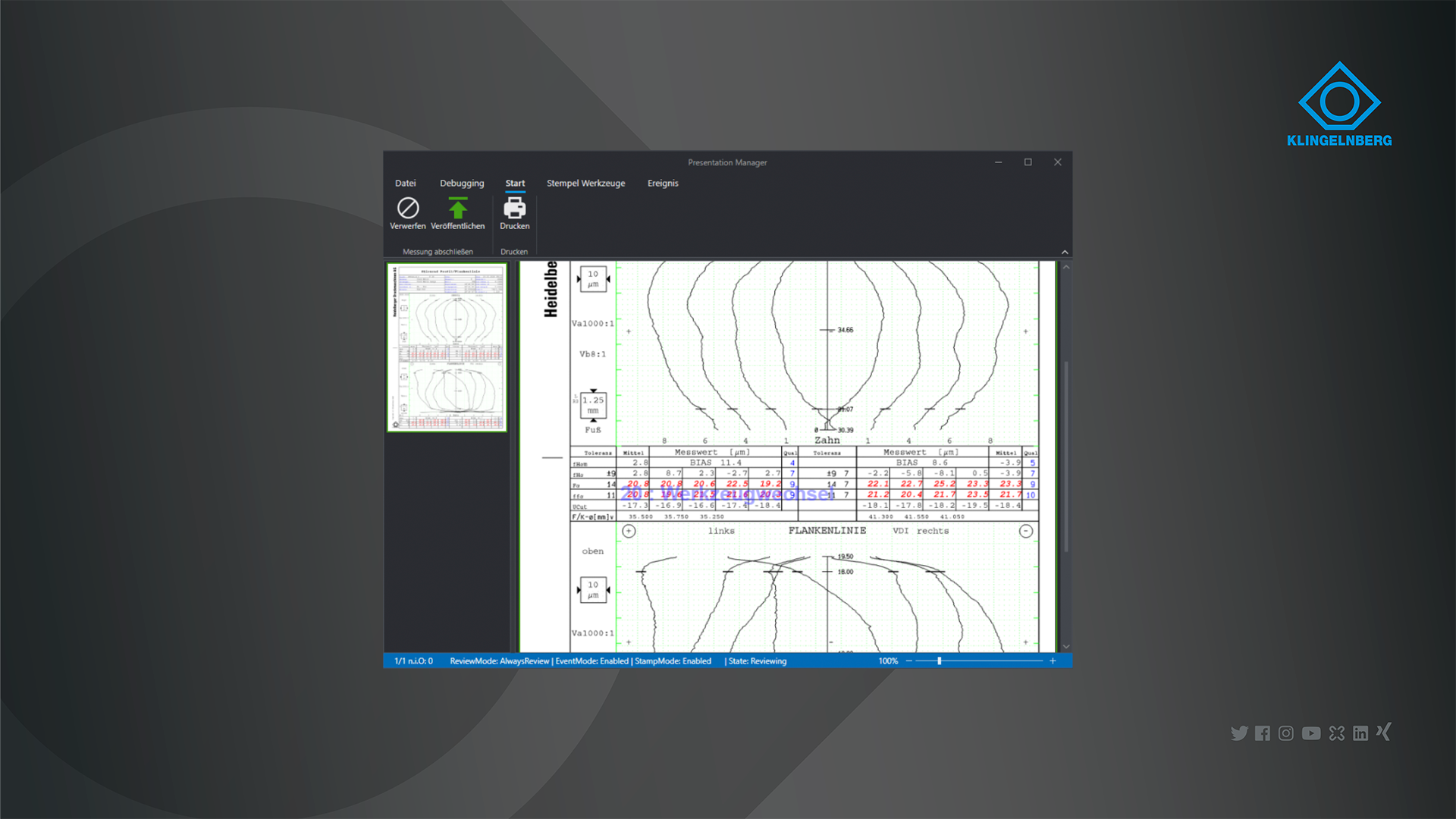The height and width of the screenshot is (819, 1456).
Task: Close the Presentation Manager window
Action: (x=1058, y=162)
